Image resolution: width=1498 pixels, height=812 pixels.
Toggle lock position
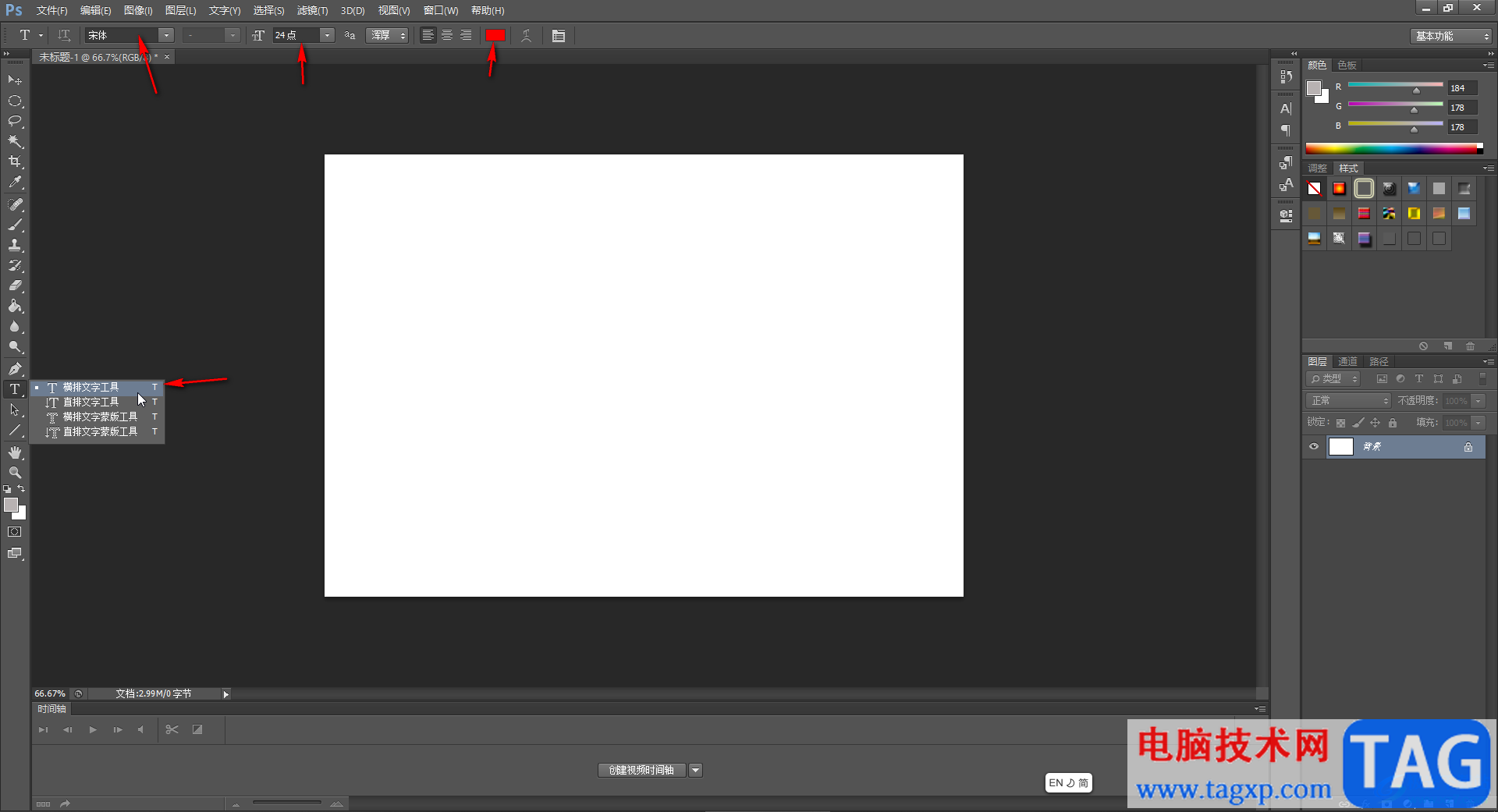(1376, 423)
